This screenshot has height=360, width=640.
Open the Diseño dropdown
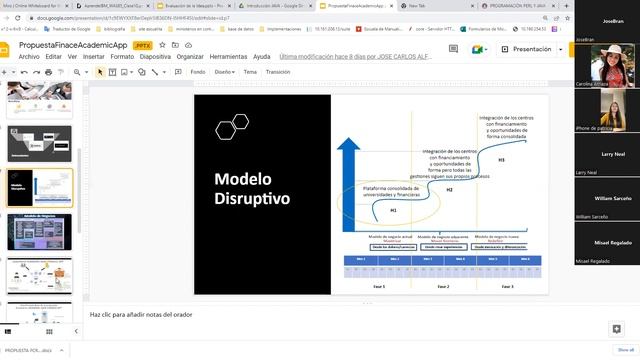point(224,72)
